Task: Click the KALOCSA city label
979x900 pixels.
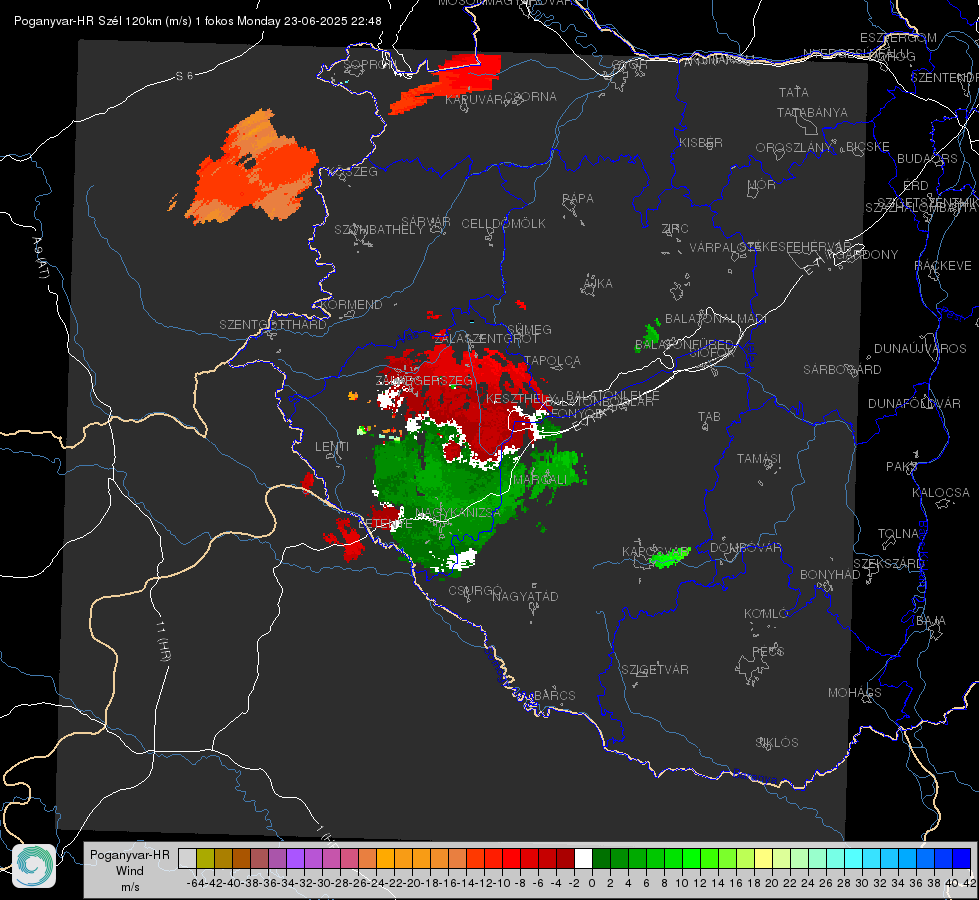Action: 940,493
